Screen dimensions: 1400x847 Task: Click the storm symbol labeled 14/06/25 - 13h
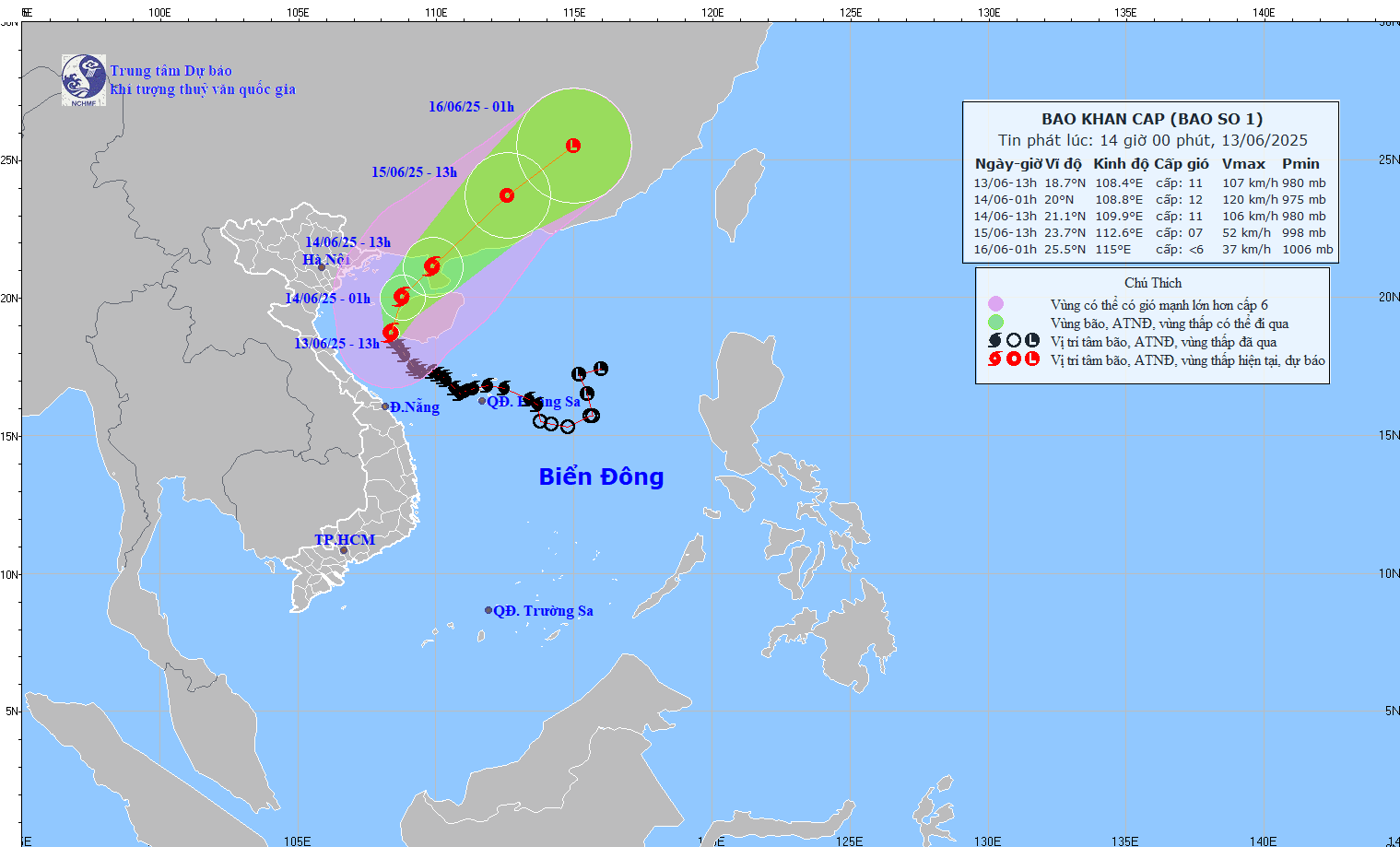tap(432, 266)
